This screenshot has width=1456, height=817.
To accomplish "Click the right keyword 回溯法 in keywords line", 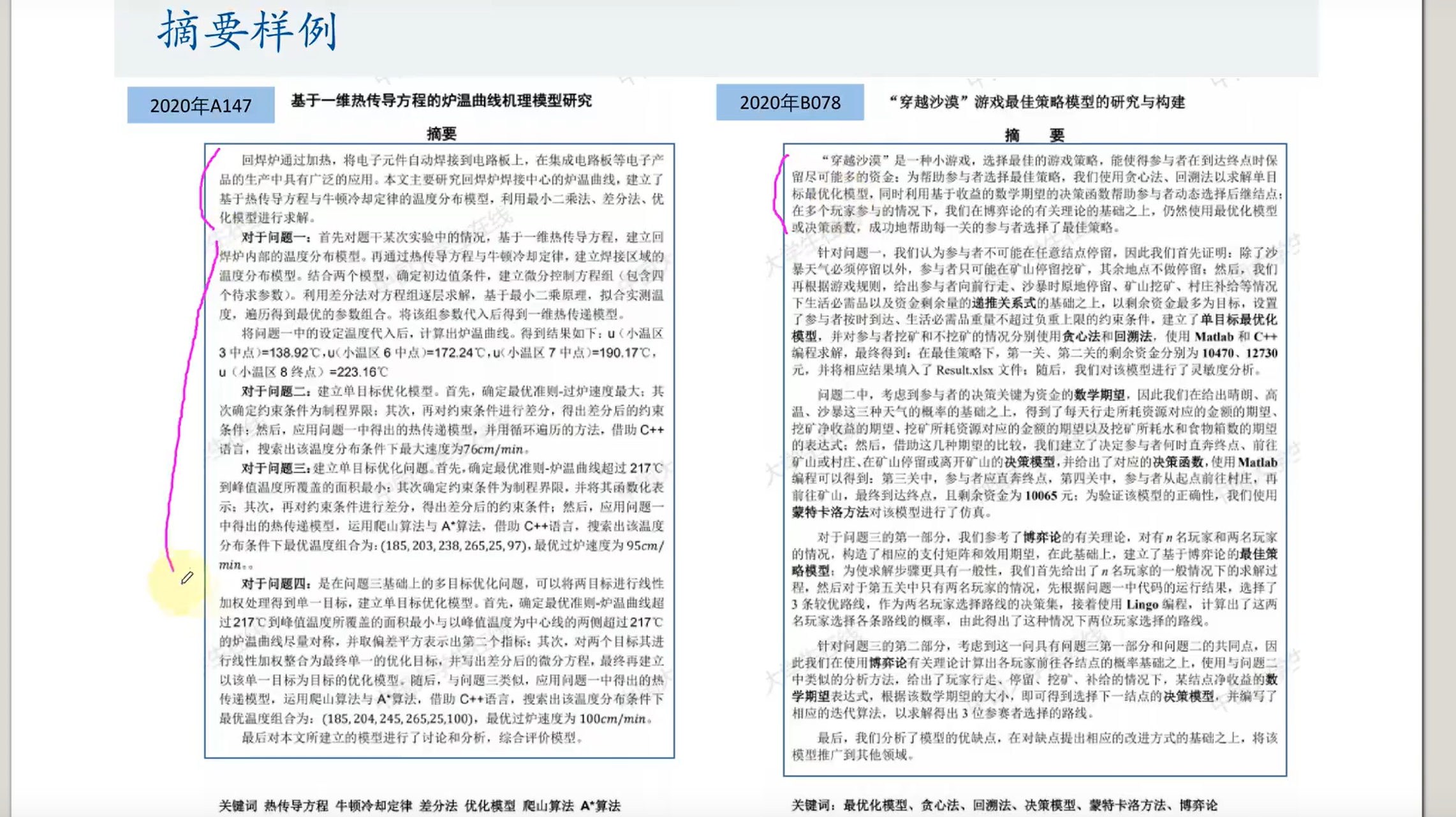I will pos(992,806).
